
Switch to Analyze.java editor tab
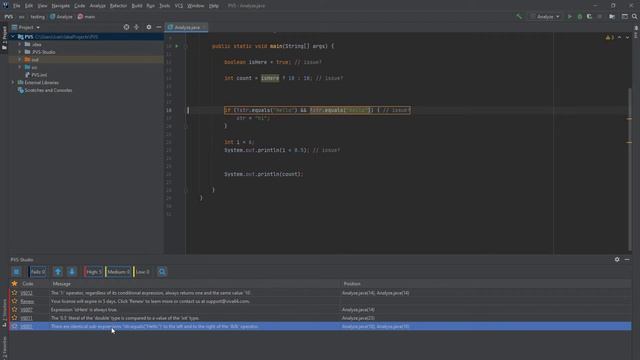click(x=186, y=27)
